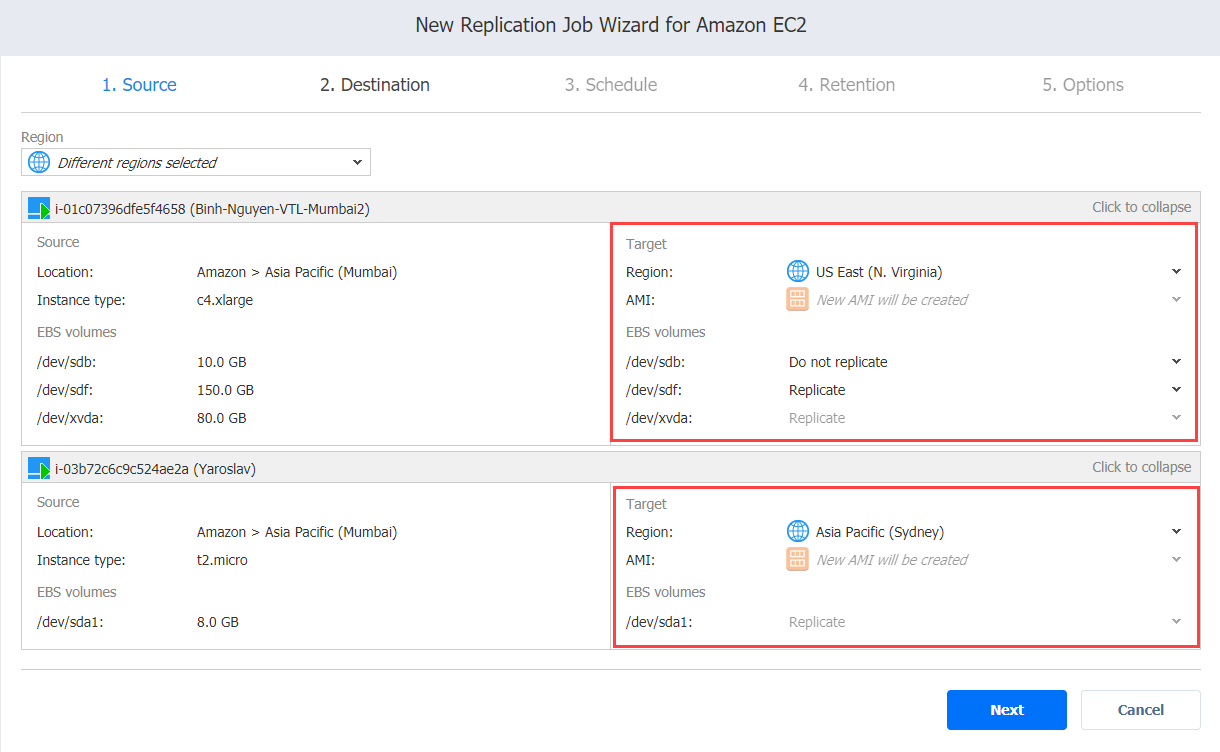This screenshot has height=752, width=1220.
Task: Open the Different regions selected dropdown
Action: point(196,162)
